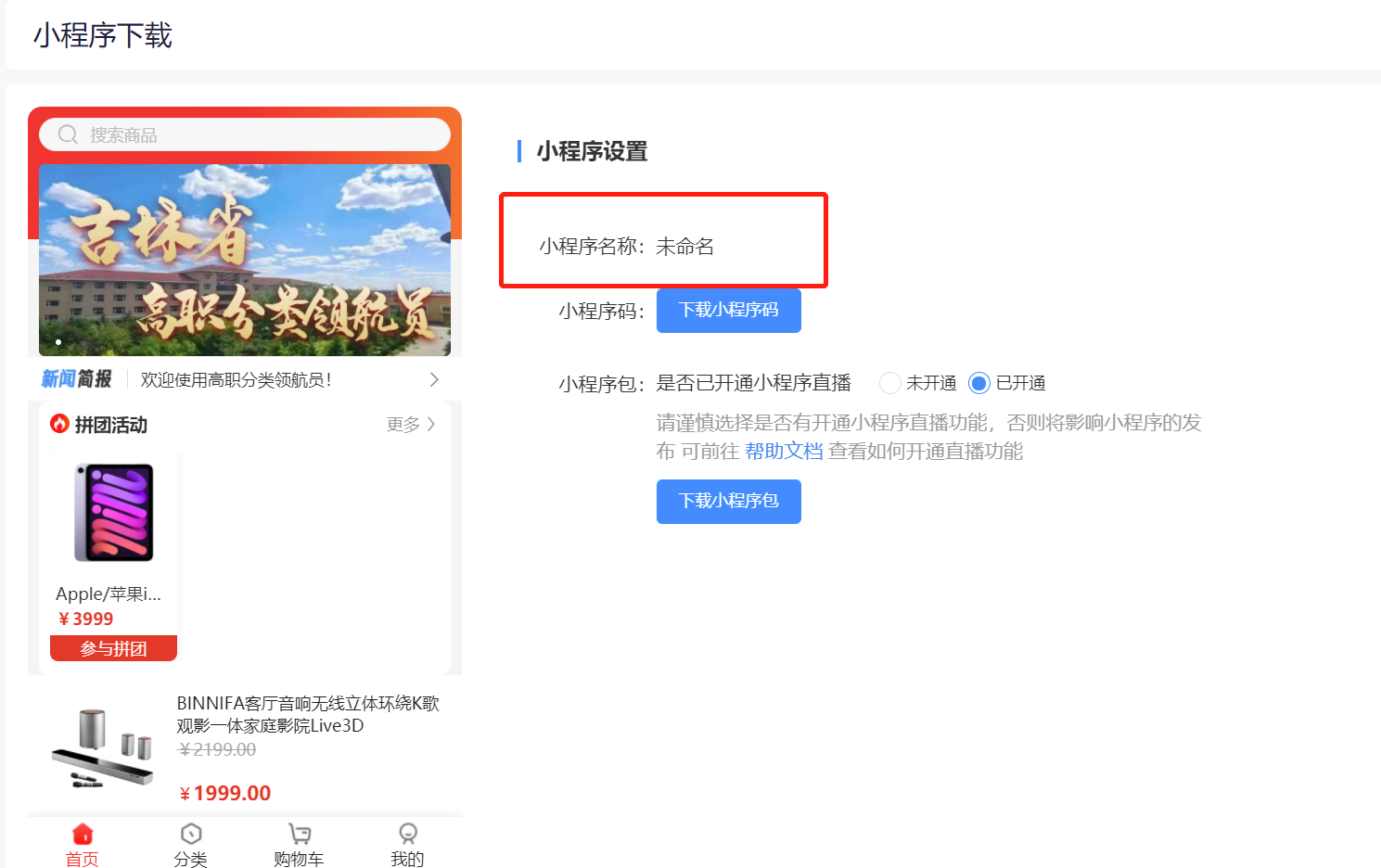Expand 更多 group-buy activities
The height and width of the screenshot is (868, 1381).
point(411,424)
